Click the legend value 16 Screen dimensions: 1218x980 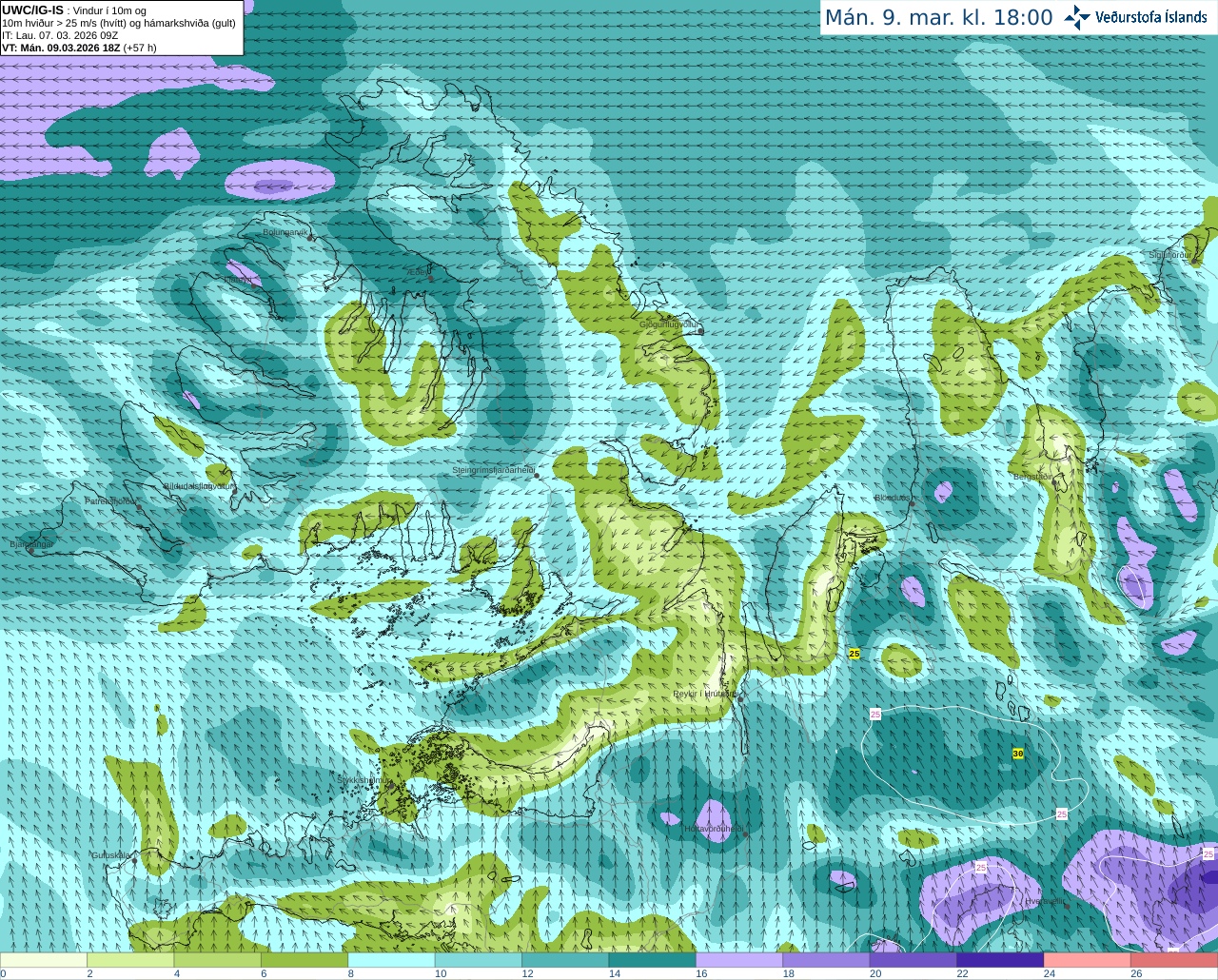[x=701, y=973]
